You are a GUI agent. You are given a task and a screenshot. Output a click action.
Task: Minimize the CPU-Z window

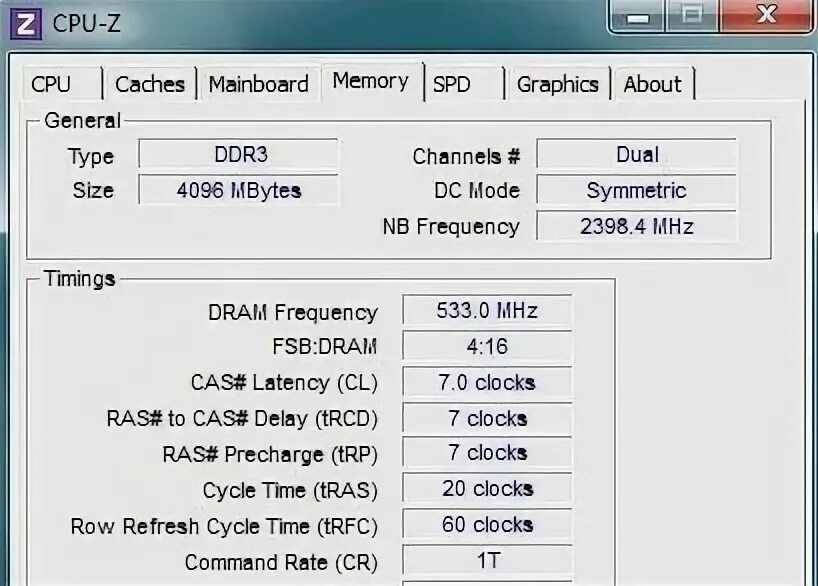click(637, 17)
